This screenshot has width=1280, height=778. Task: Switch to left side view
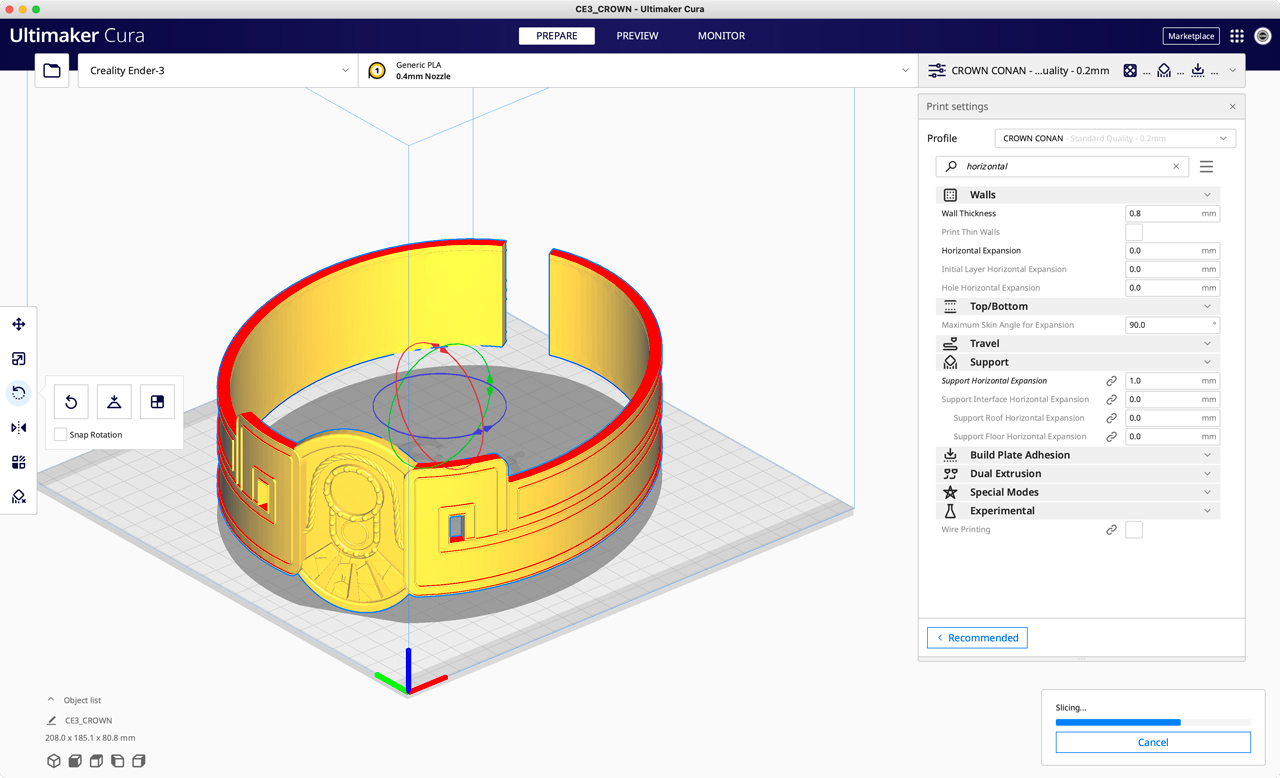(x=117, y=761)
